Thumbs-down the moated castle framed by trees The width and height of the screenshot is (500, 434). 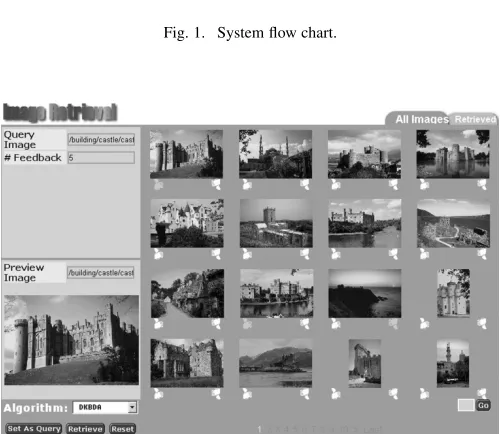coord(482,185)
